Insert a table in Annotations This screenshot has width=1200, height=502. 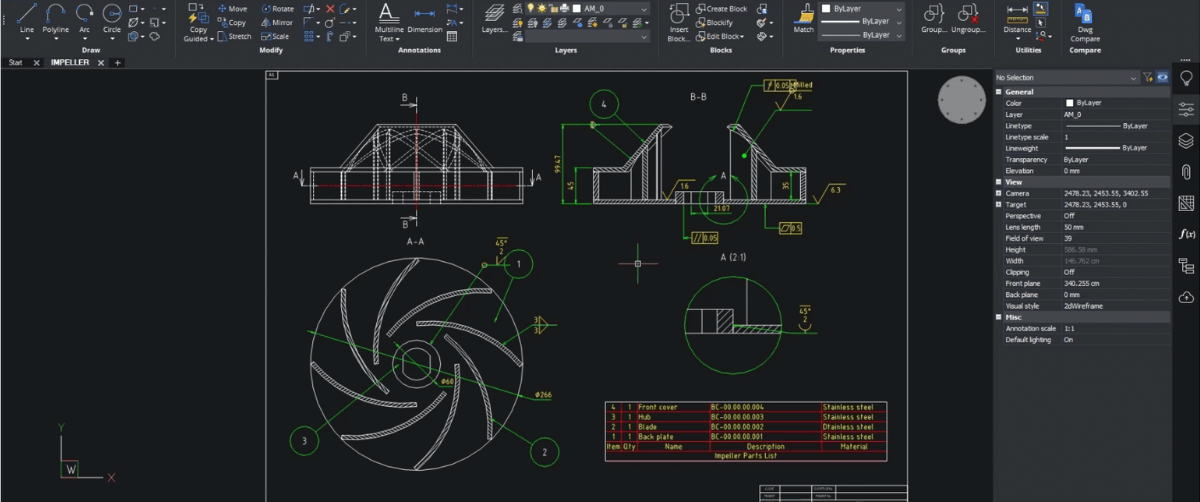click(452, 36)
